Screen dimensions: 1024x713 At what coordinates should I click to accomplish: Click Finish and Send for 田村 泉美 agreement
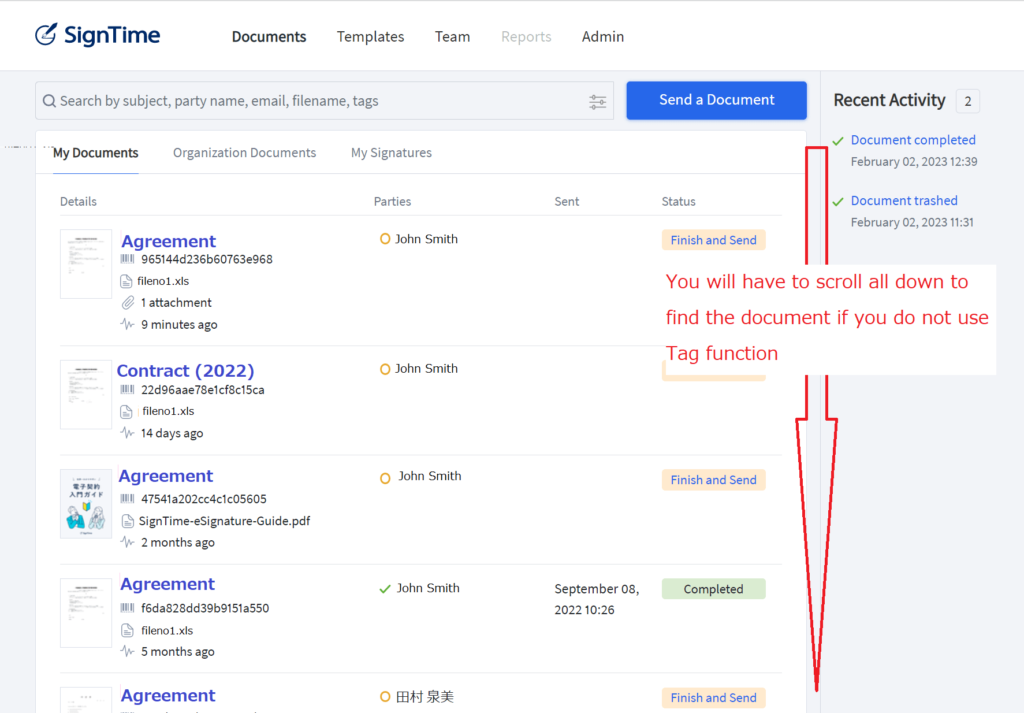tap(713, 697)
